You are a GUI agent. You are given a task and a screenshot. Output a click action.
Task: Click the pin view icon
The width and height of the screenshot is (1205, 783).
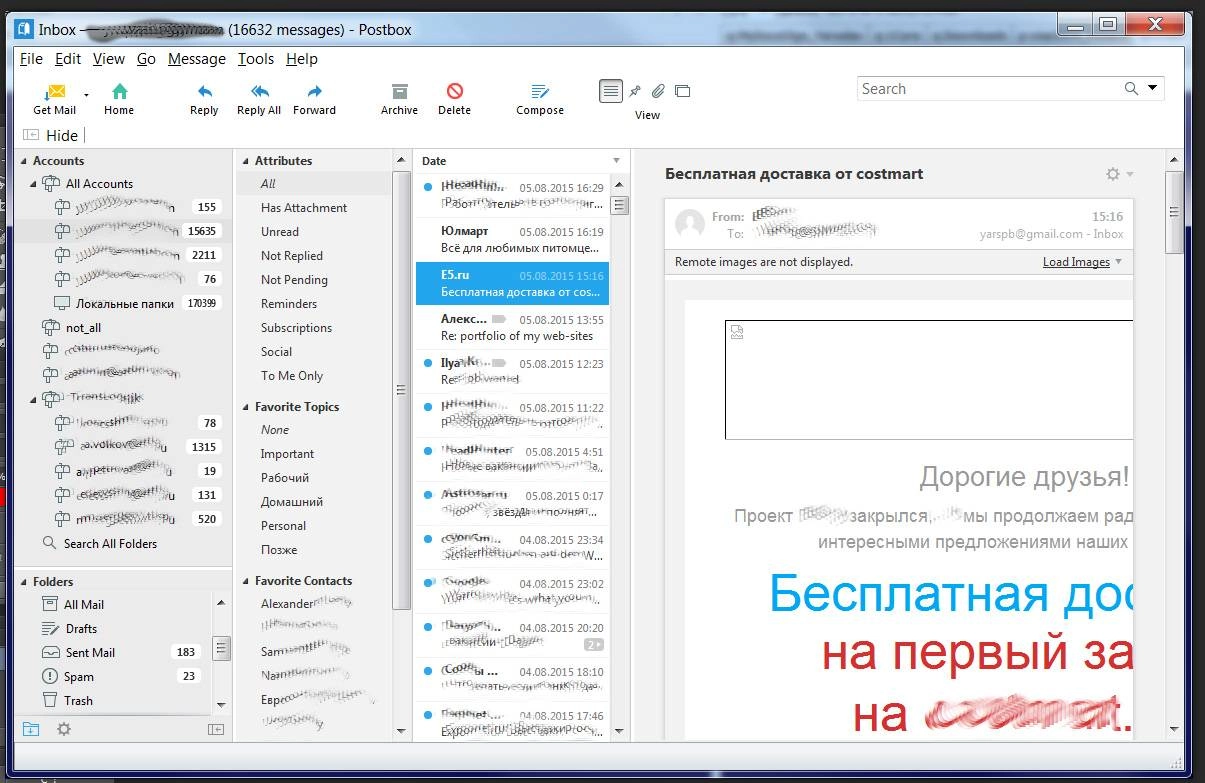click(634, 91)
